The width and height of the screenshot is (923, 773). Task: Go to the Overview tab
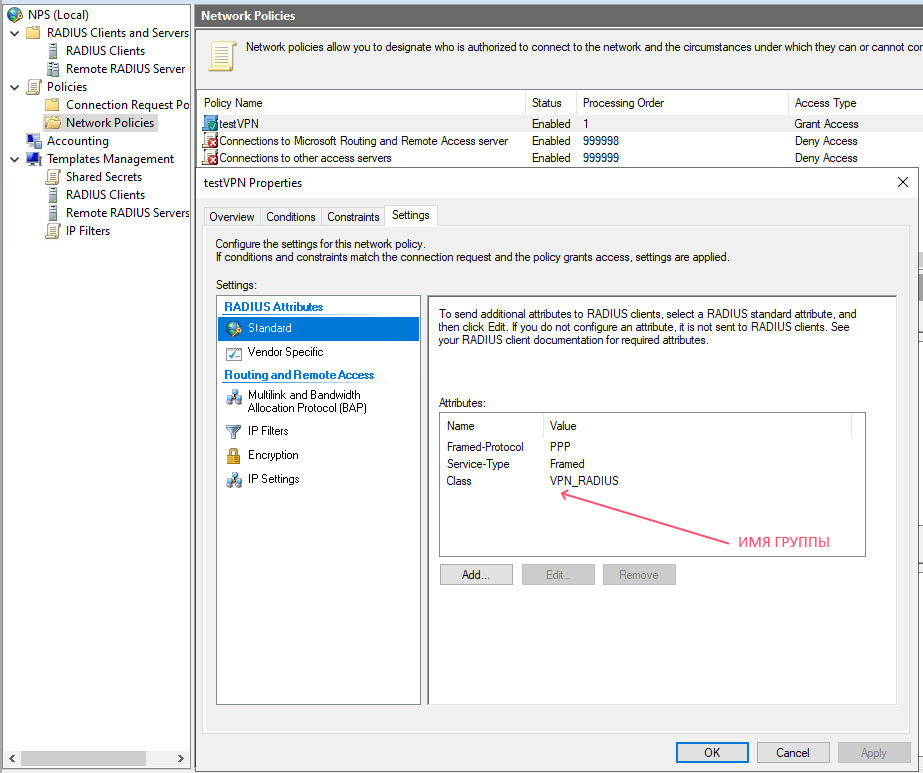232,217
